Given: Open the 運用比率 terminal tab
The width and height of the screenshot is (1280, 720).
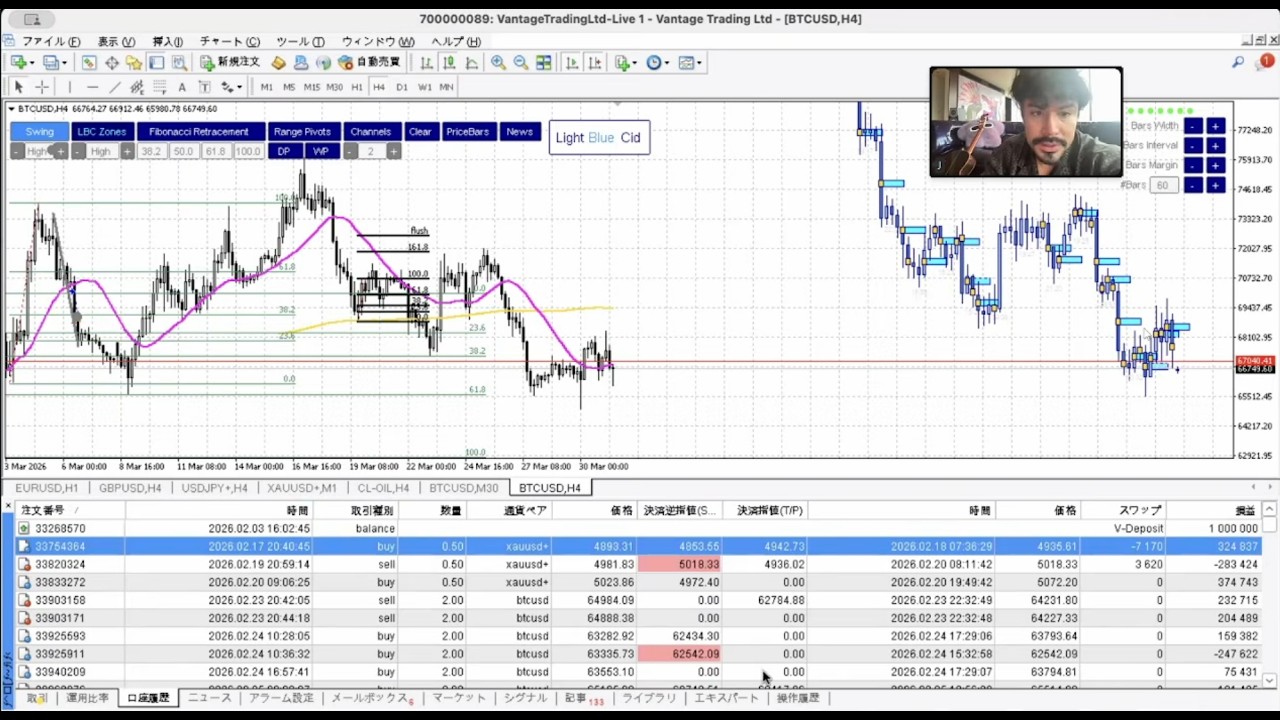Looking at the screenshot, I should (88, 698).
